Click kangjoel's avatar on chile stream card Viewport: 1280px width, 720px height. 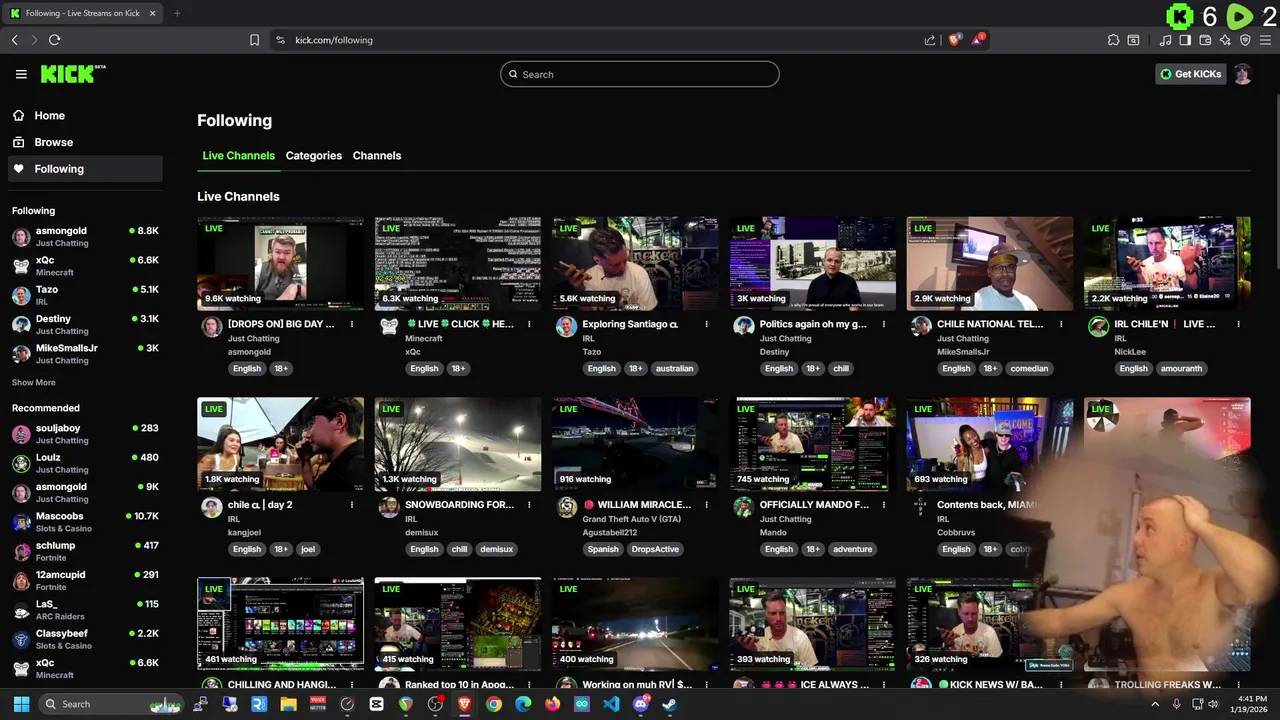coord(211,507)
